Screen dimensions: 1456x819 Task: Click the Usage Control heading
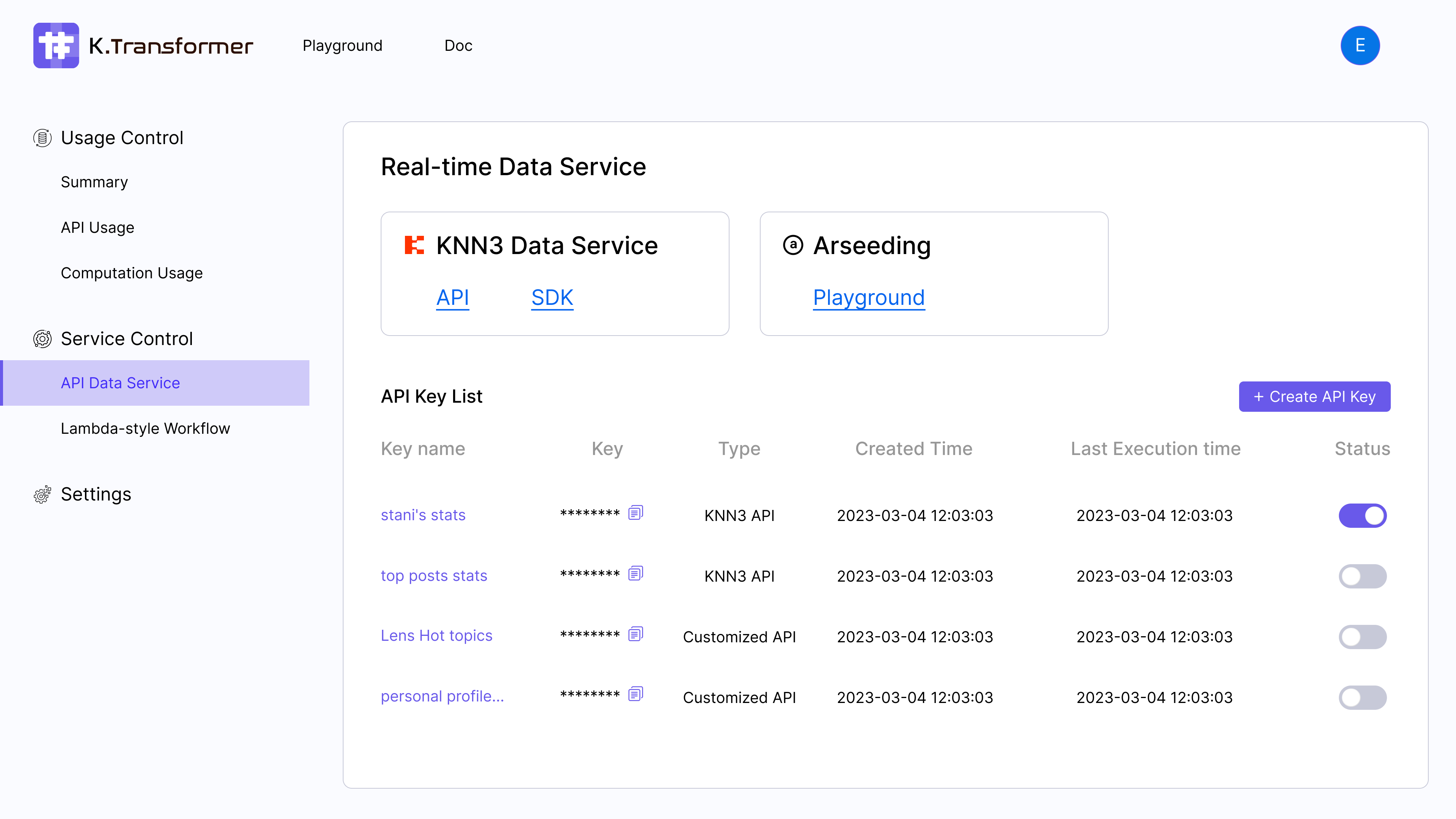coord(122,138)
